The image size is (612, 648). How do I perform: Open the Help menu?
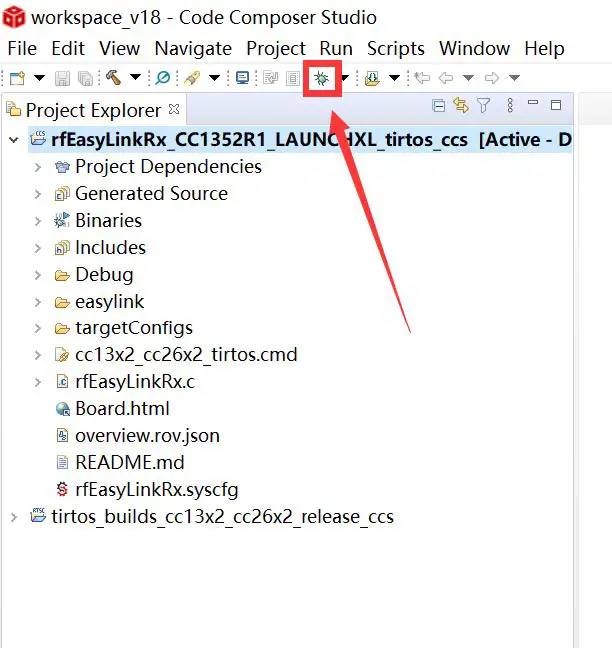coord(544,49)
